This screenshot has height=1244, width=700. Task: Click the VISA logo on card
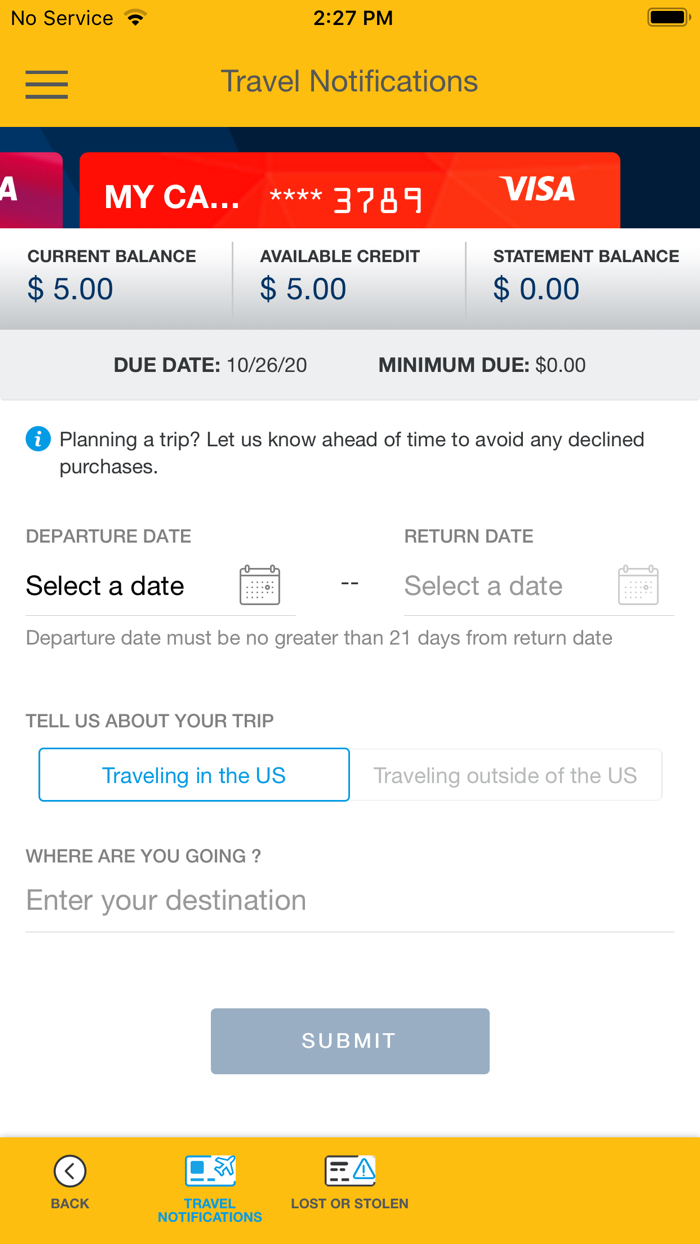coord(538,189)
